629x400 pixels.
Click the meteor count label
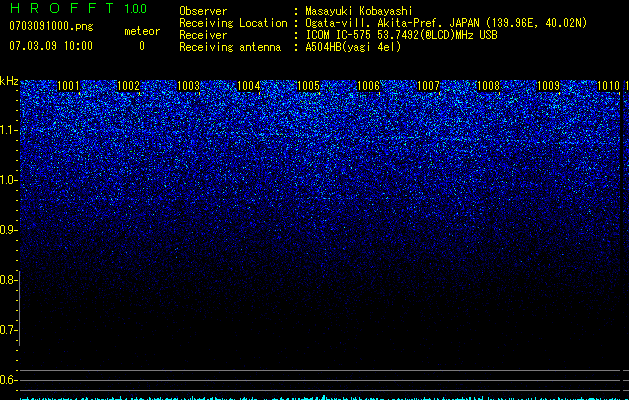click(142, 31)
